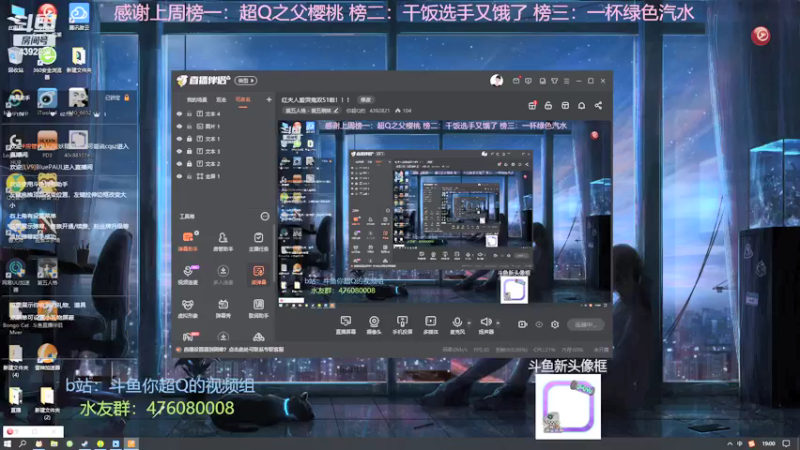Toggle the lock on the 文本 4 layer
The width and height of the screenshot is (800, 450).
point(189,114)
